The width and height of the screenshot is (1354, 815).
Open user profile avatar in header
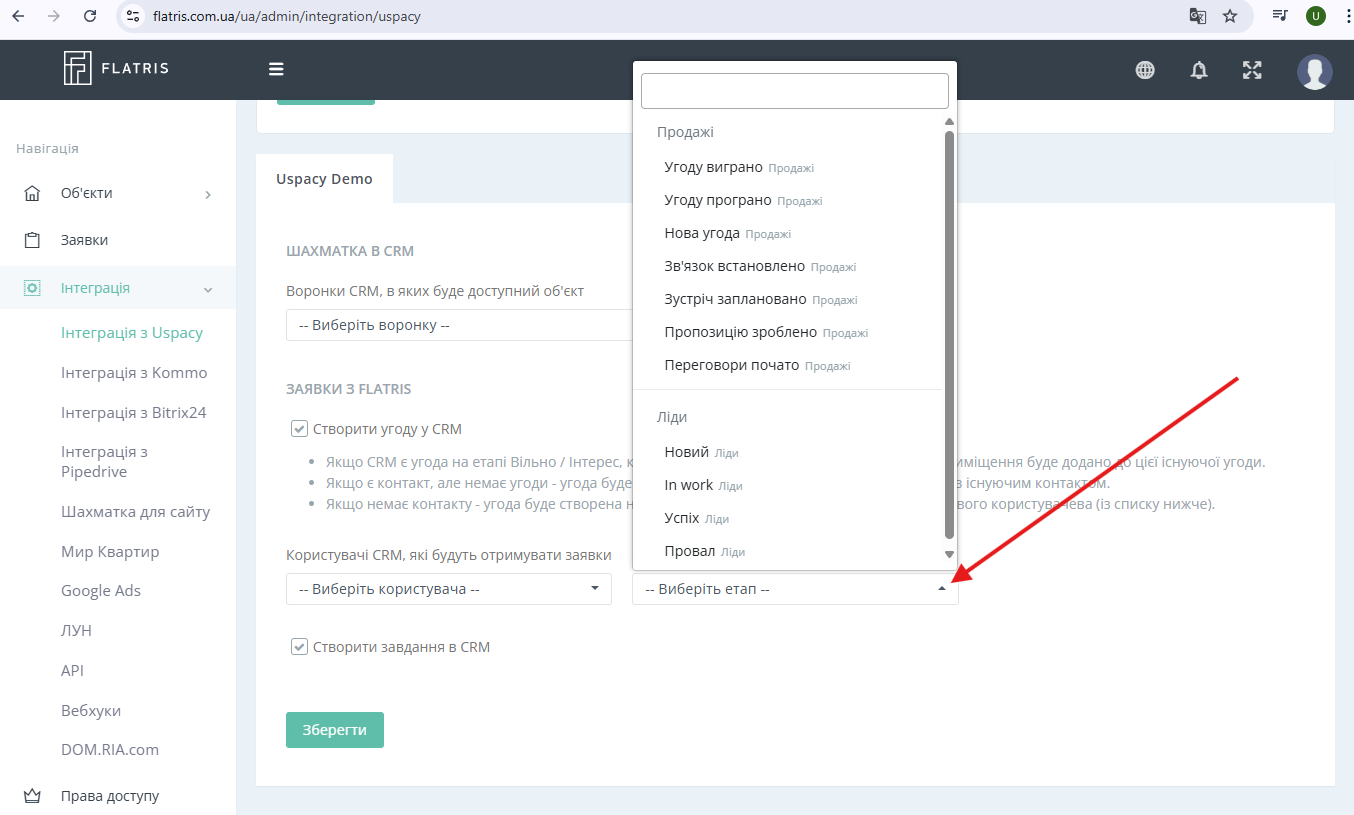(x=1314, y=71)
